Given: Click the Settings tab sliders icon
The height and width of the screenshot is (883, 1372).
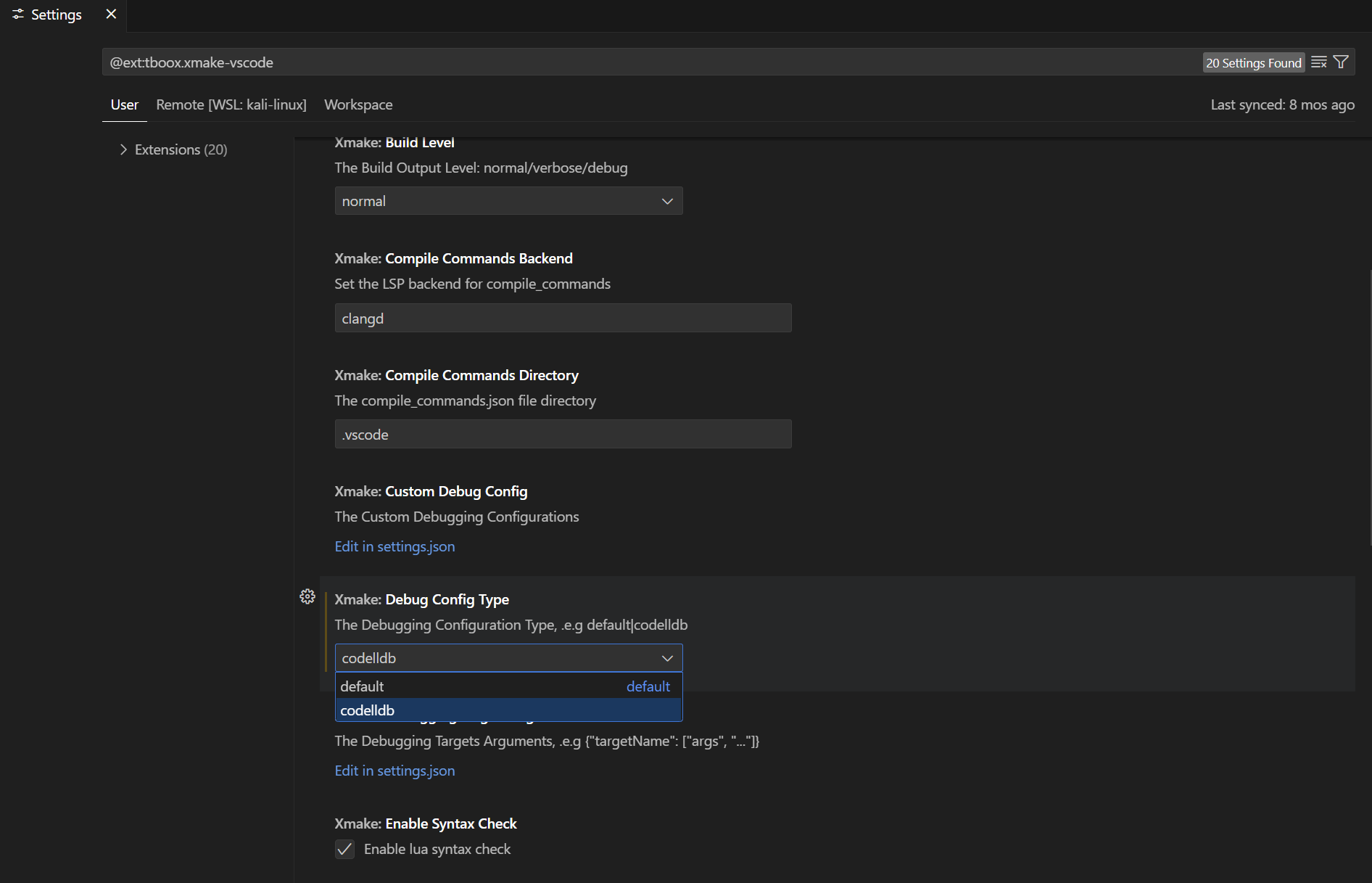Looking at the screenshot, I should [18, 15].
